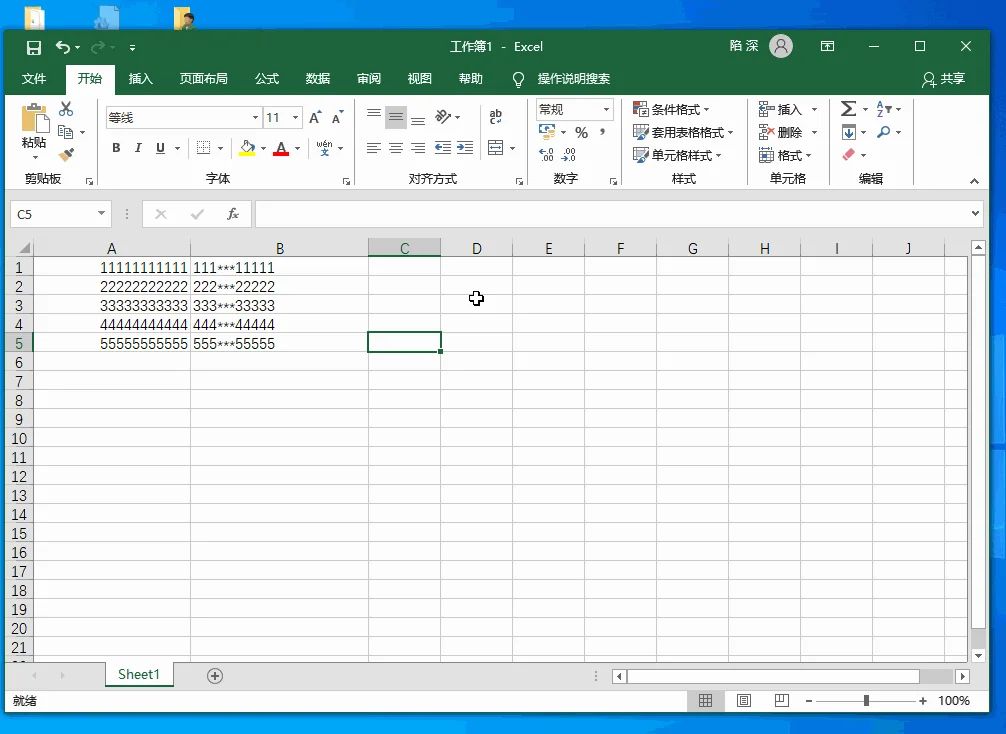
Task: Click the Clear eraser icon
Action: click(848, 155)
